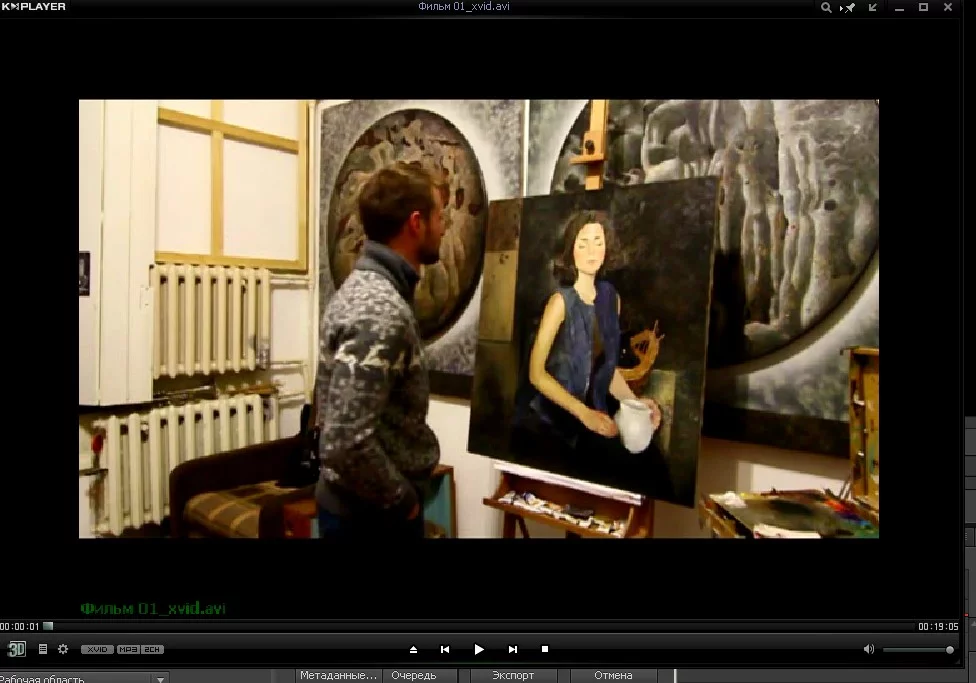Image resolution: width=976 pixels, height=683 pixels.
Task: Click the middle of the seek bar
Action: [x=479, y=626]
